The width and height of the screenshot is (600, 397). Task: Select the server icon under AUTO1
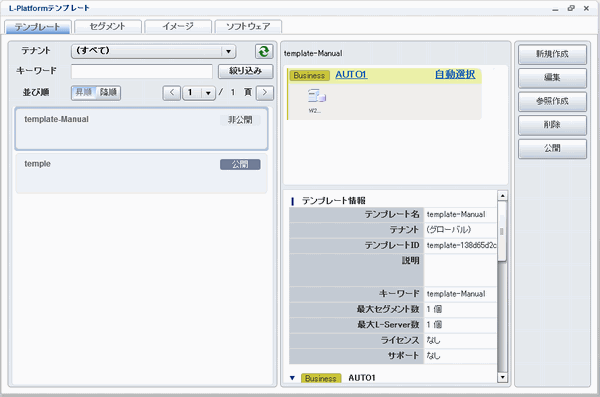[316, 96]
